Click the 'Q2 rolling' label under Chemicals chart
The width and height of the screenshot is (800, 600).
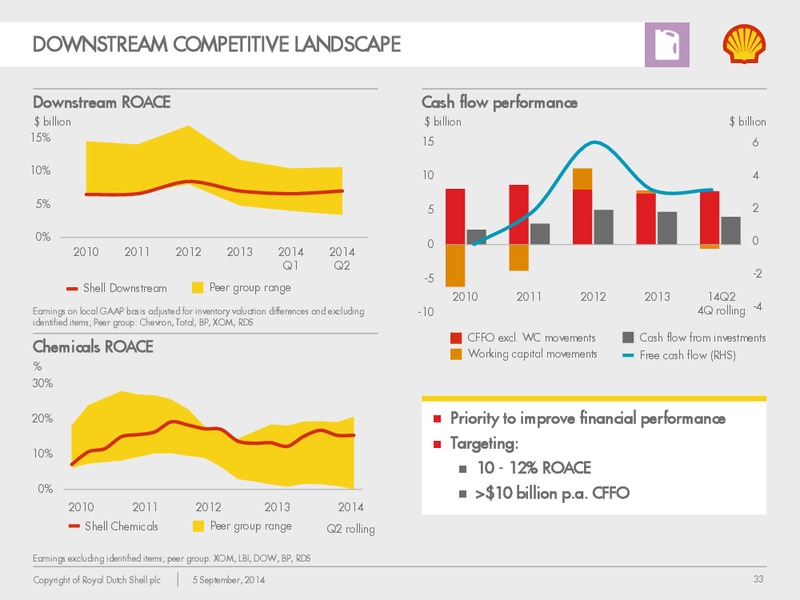pyautogui.click(x=351, y=529)
